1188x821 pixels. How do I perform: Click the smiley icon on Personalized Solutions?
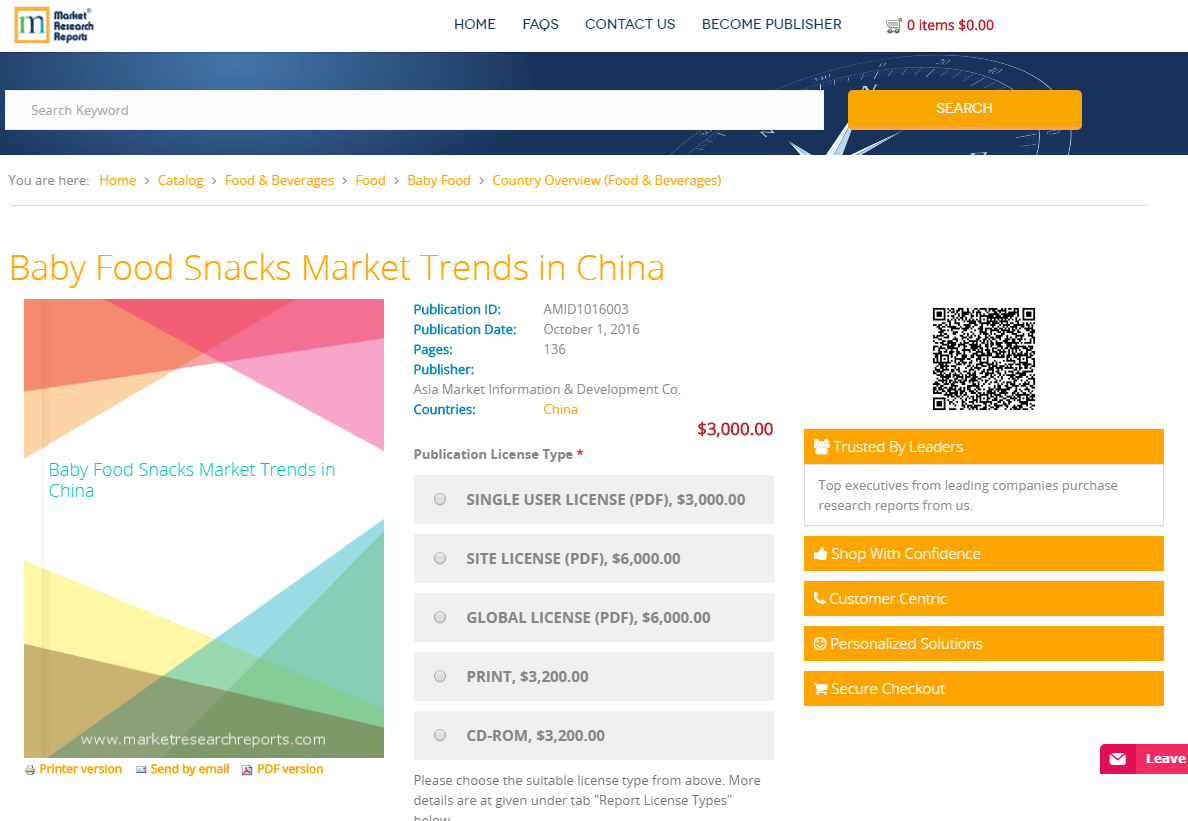coord(821,643)
